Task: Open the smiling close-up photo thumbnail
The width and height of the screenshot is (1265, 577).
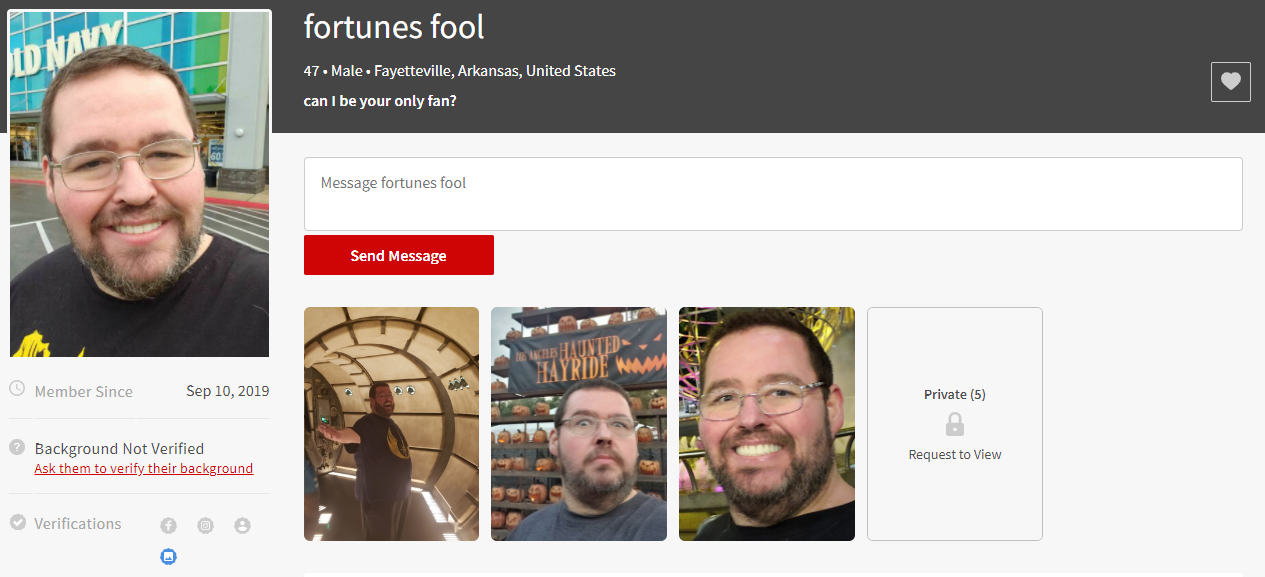Action: [x=767, y=424]
